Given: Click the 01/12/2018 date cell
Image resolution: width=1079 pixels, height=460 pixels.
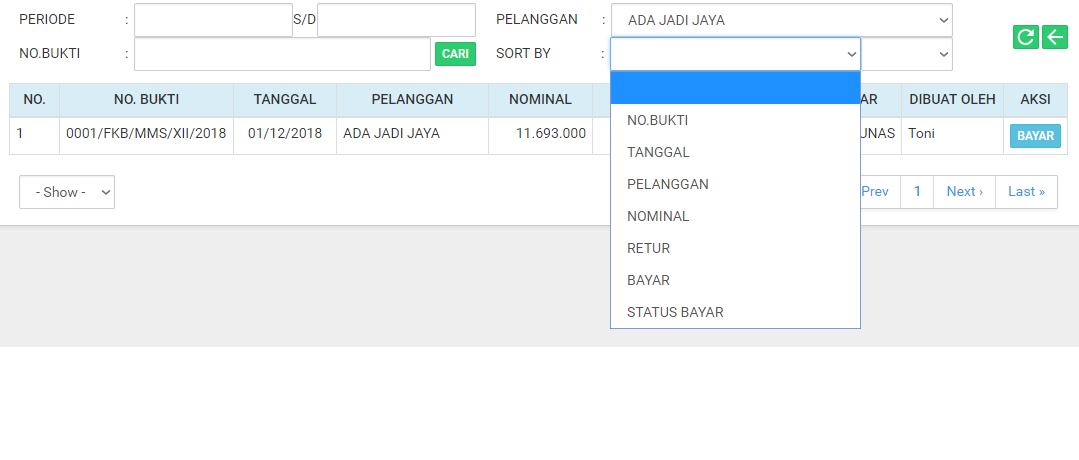Looking at the screenshot, I should pyautogui.click(x=285, y=136).
